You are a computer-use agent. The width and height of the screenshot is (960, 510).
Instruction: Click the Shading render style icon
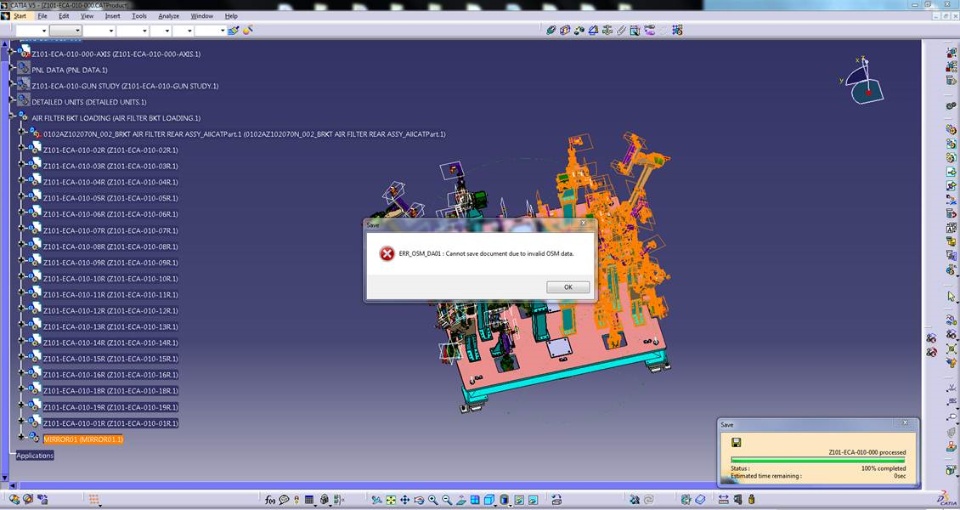click(504, 500)
